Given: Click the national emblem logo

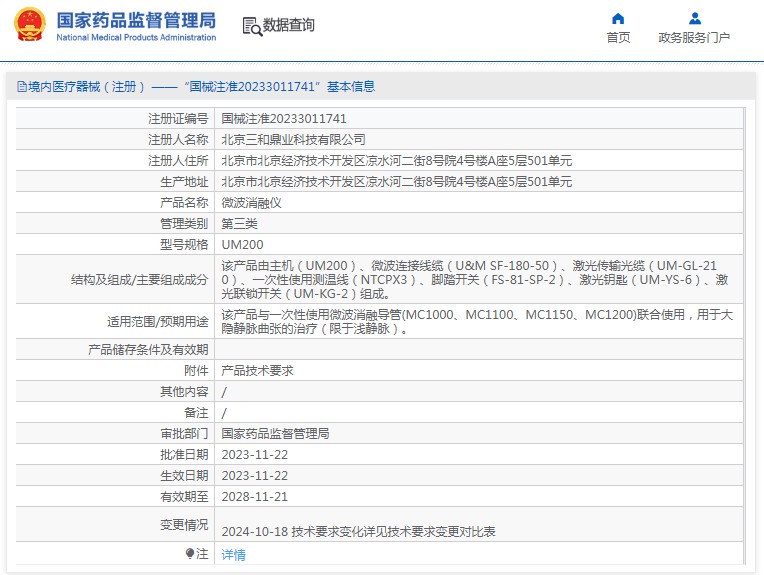Looking at the screenshot, I should [30, 25].
